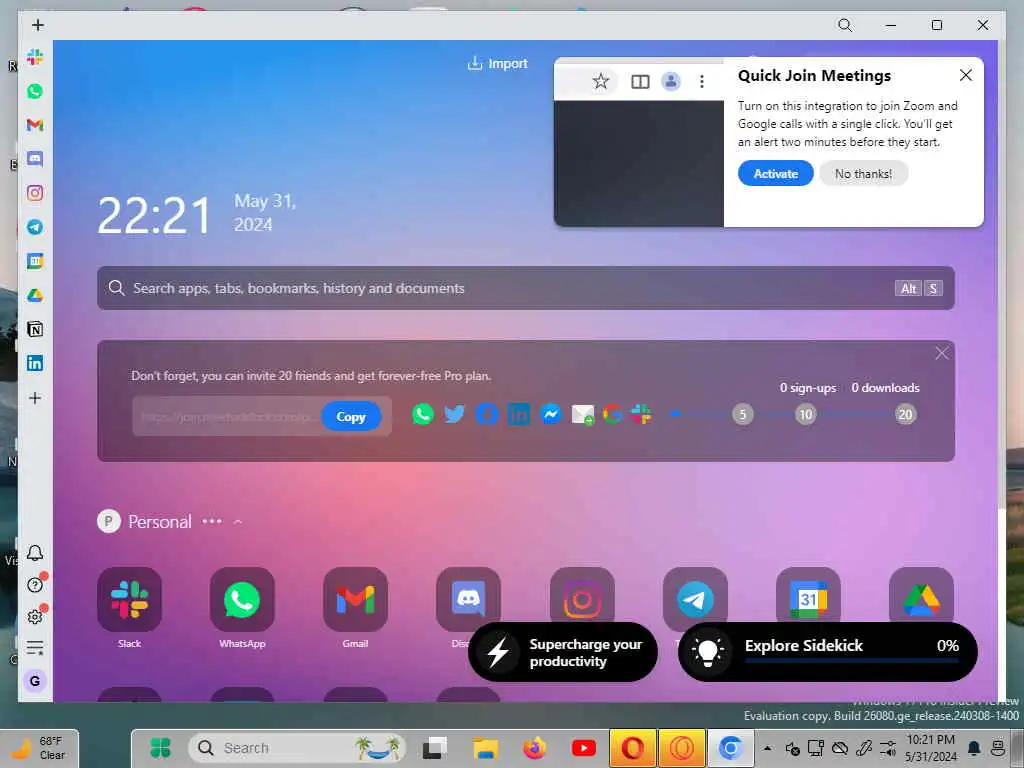This screenshot has width=1024, height=768.
Task: Click the Import link
Action: 498,63
